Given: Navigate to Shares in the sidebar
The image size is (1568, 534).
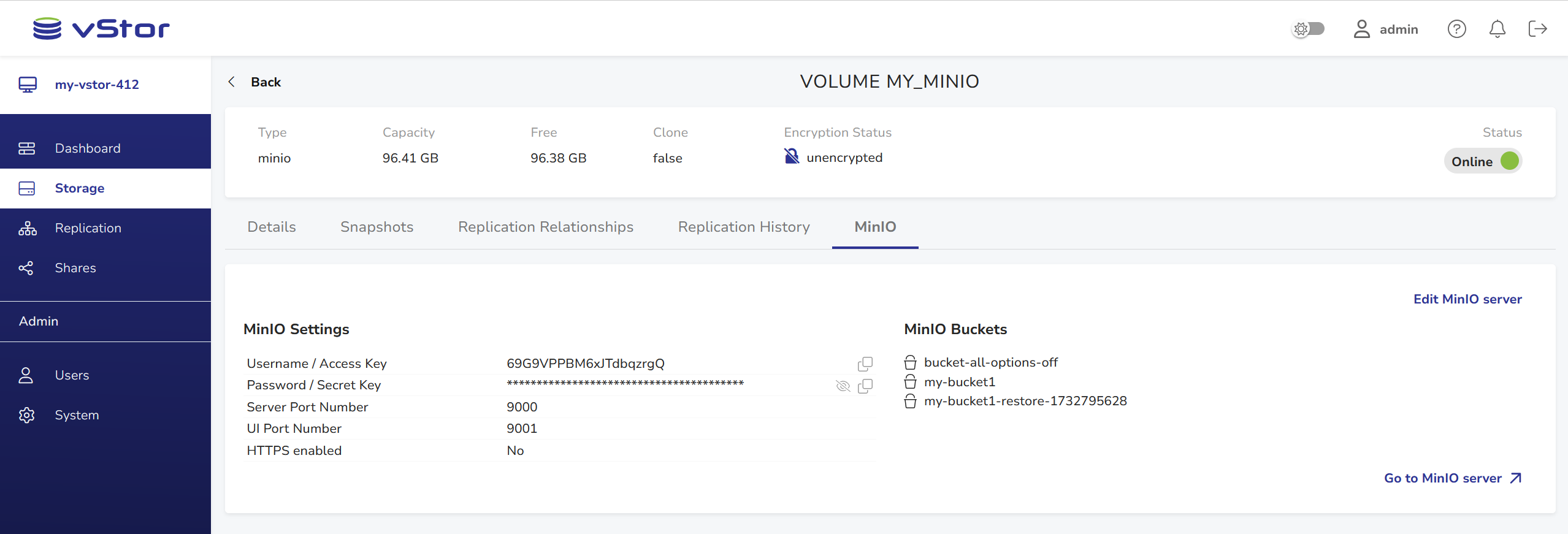Looking at the screenshot, I should pos(75,268).
